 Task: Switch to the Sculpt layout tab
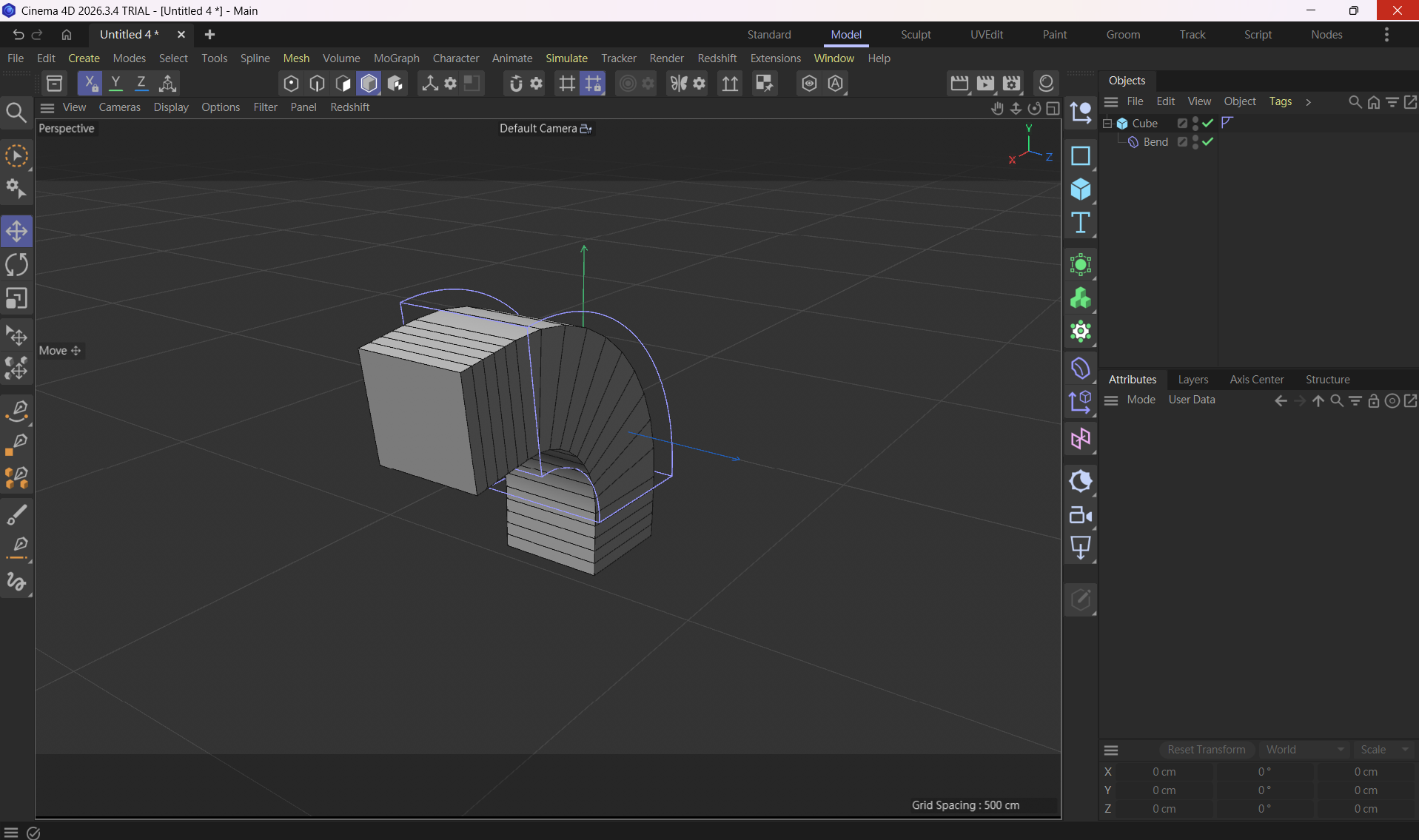[x=916, y=35]
